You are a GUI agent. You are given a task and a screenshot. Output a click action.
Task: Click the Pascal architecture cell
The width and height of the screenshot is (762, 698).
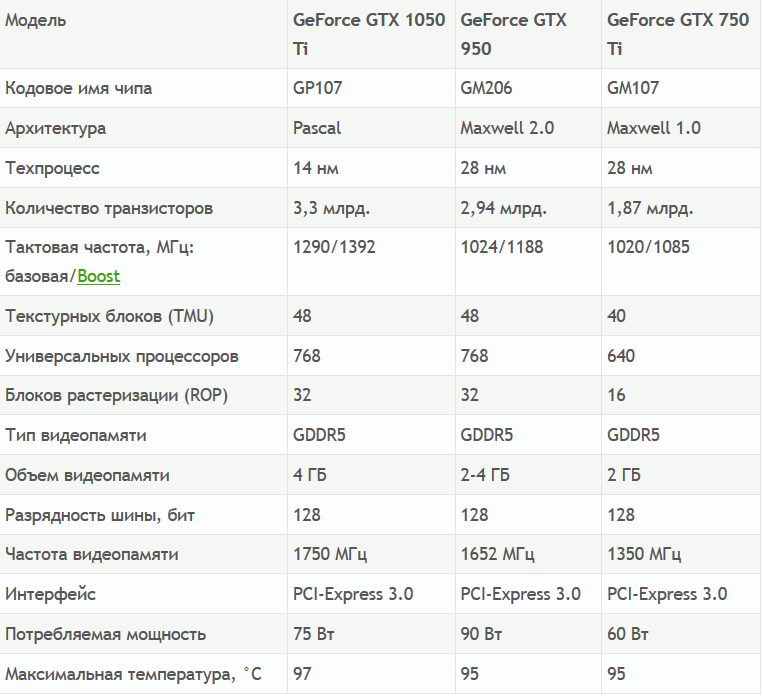coord(317,128)
